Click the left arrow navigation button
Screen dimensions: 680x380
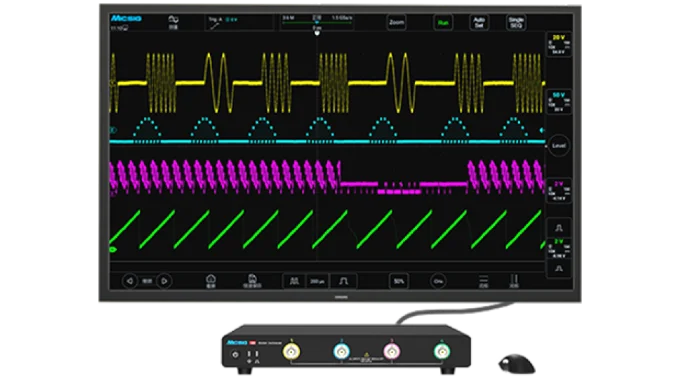click(x=130, y=281)
